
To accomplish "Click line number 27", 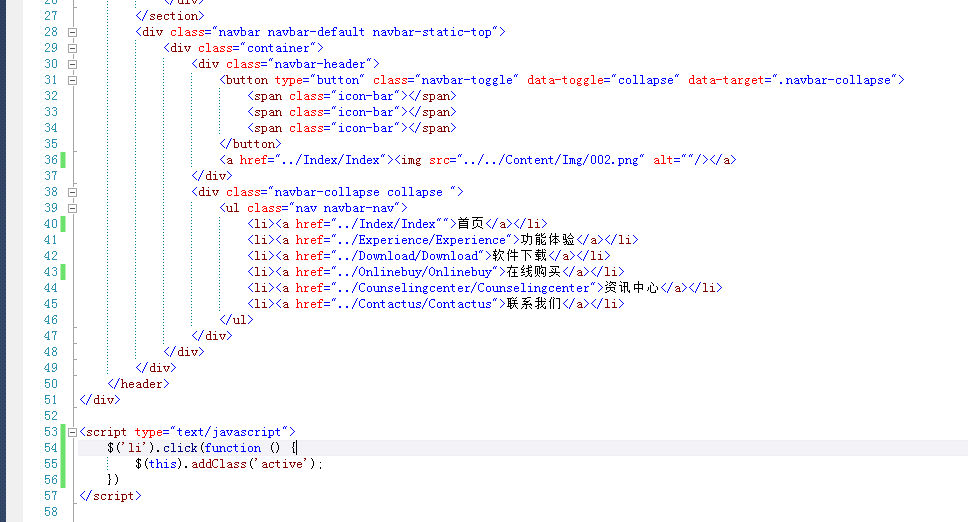I will [x=51, y=16].
